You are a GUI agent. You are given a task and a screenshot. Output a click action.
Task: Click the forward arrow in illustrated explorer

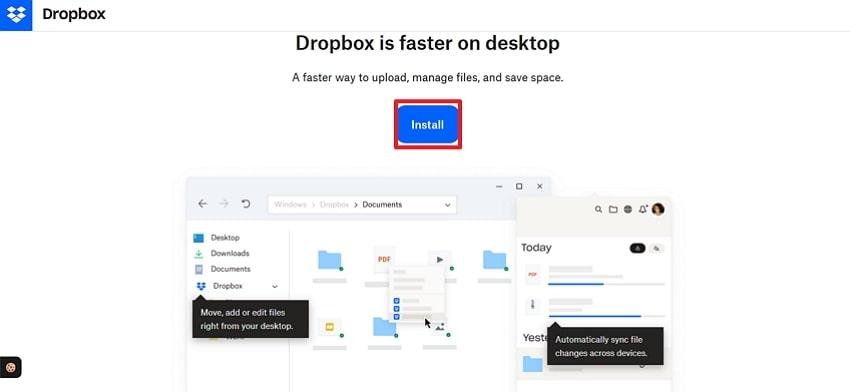coord(224,204)
